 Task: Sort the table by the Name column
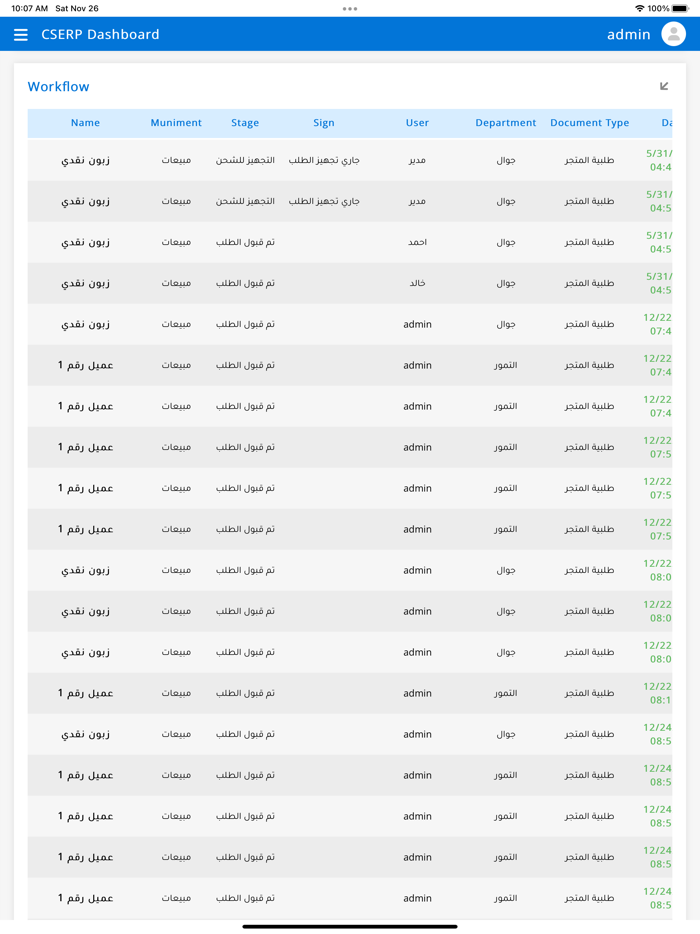(85, 122)
